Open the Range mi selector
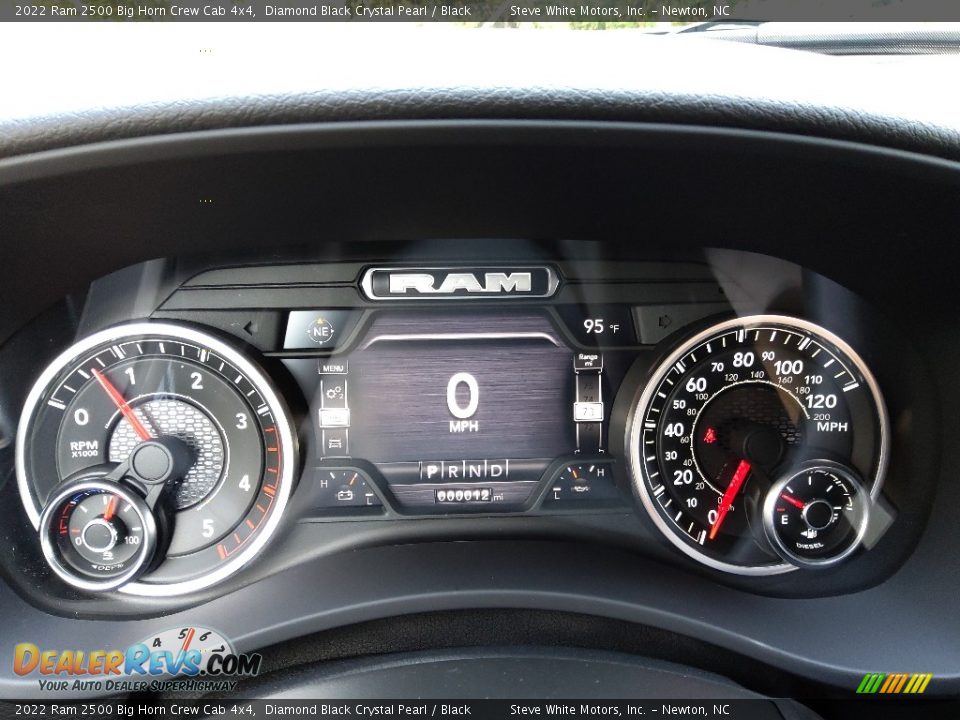The width and height of the screenshot is (960, 720). [587, 360]
